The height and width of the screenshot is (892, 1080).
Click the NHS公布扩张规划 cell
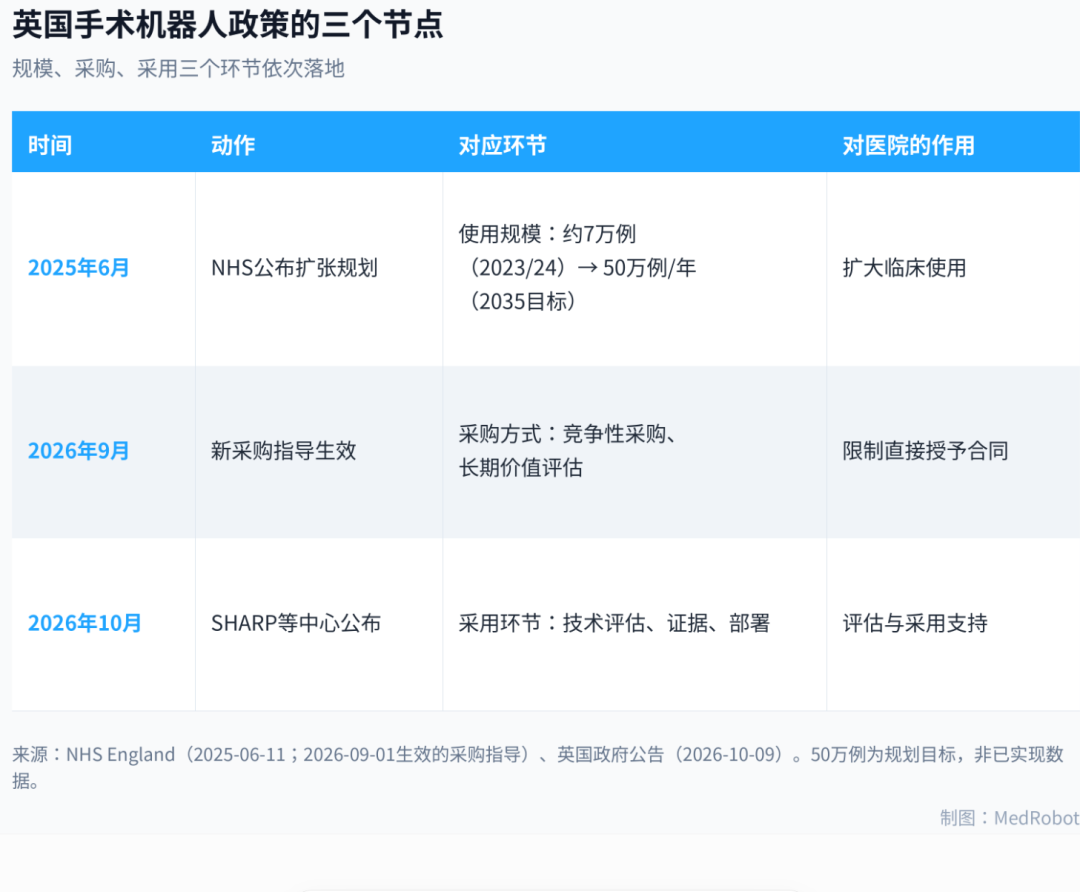coord(294,268)
